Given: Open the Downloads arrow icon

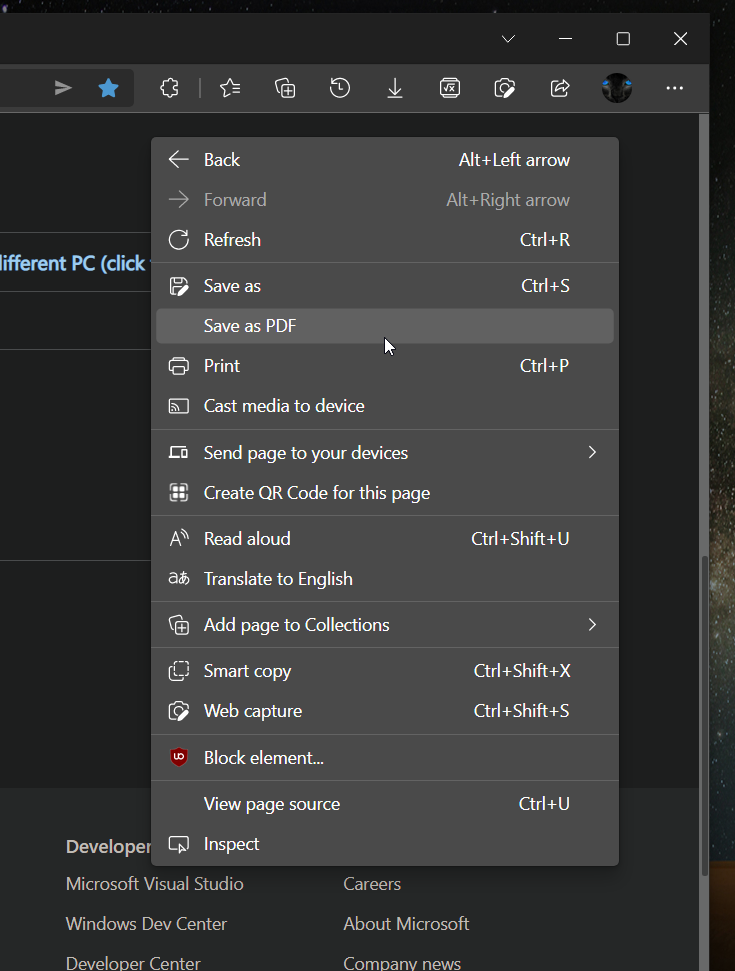Looking at the screenshot, I should pos(395,89).
